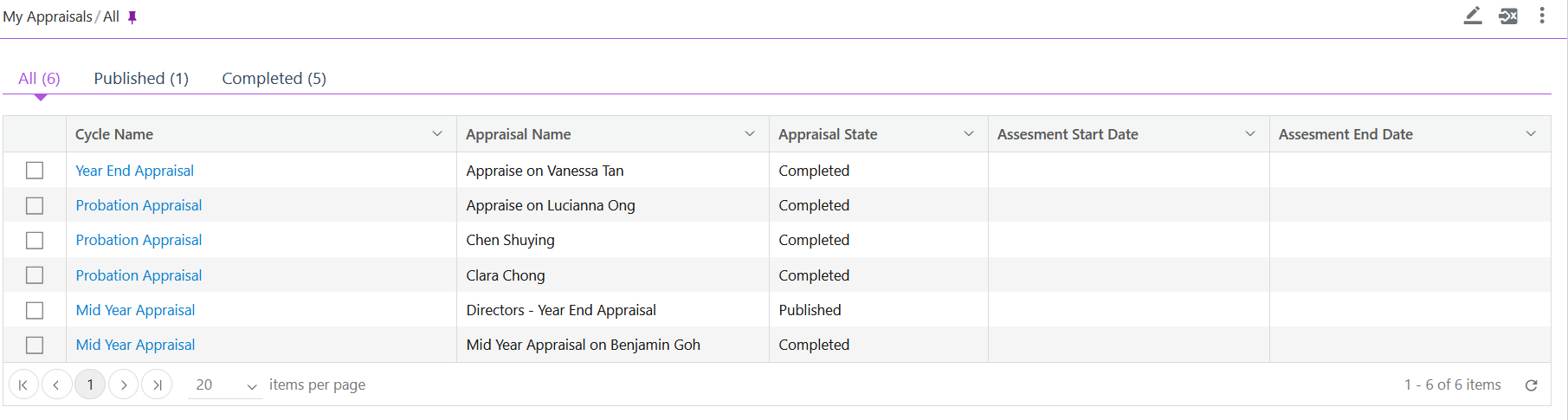
Task: Refresh the appraisals grid
Action: [1531, 385]
